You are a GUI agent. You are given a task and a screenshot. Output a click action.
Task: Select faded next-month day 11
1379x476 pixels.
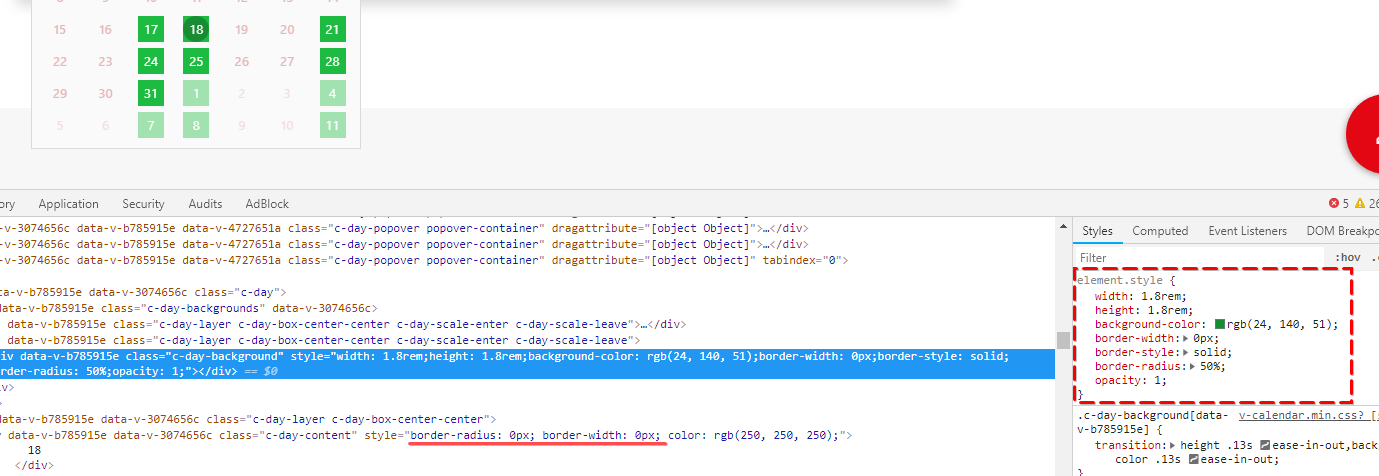(332, 126)
